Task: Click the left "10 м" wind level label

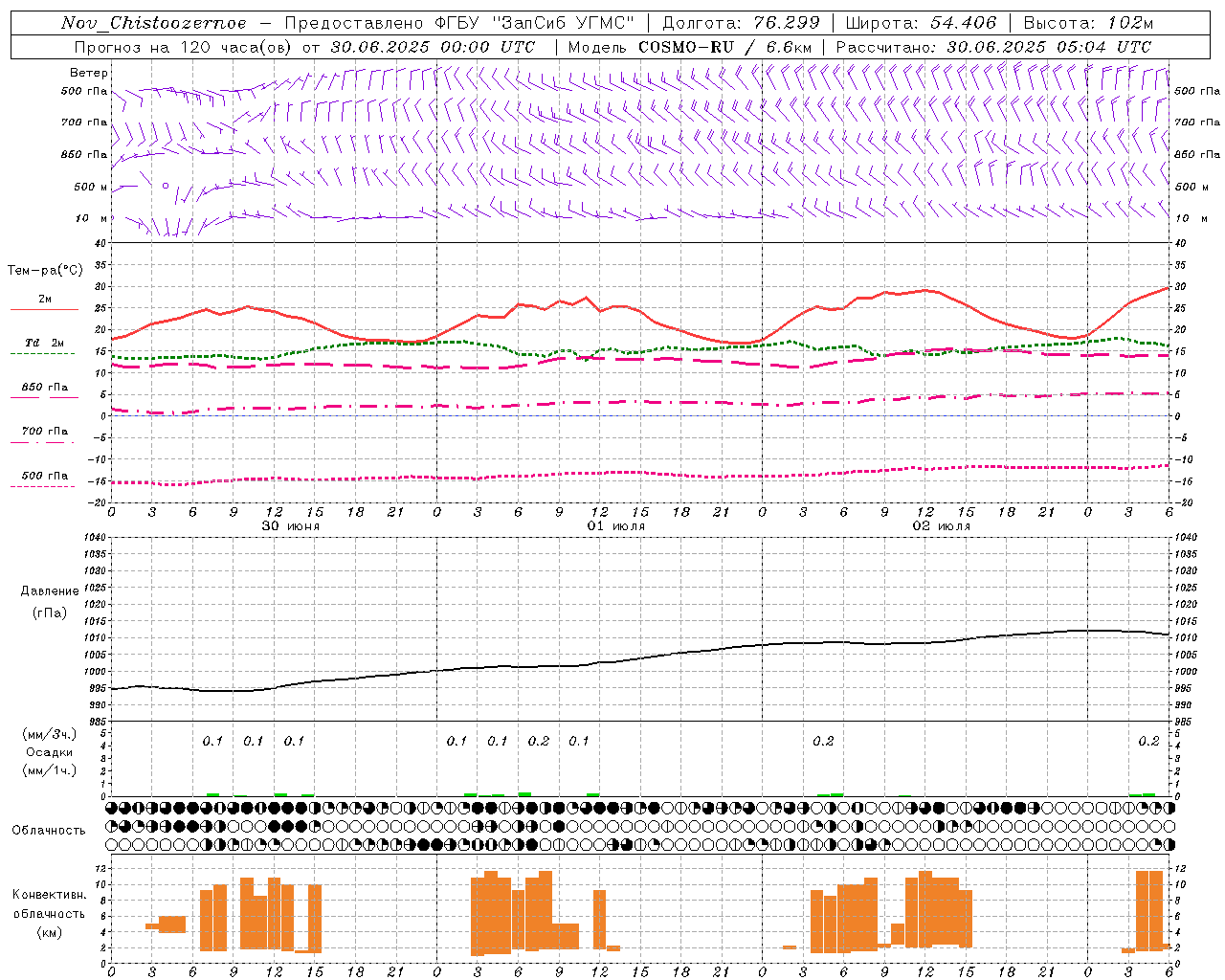Action: 92,218
